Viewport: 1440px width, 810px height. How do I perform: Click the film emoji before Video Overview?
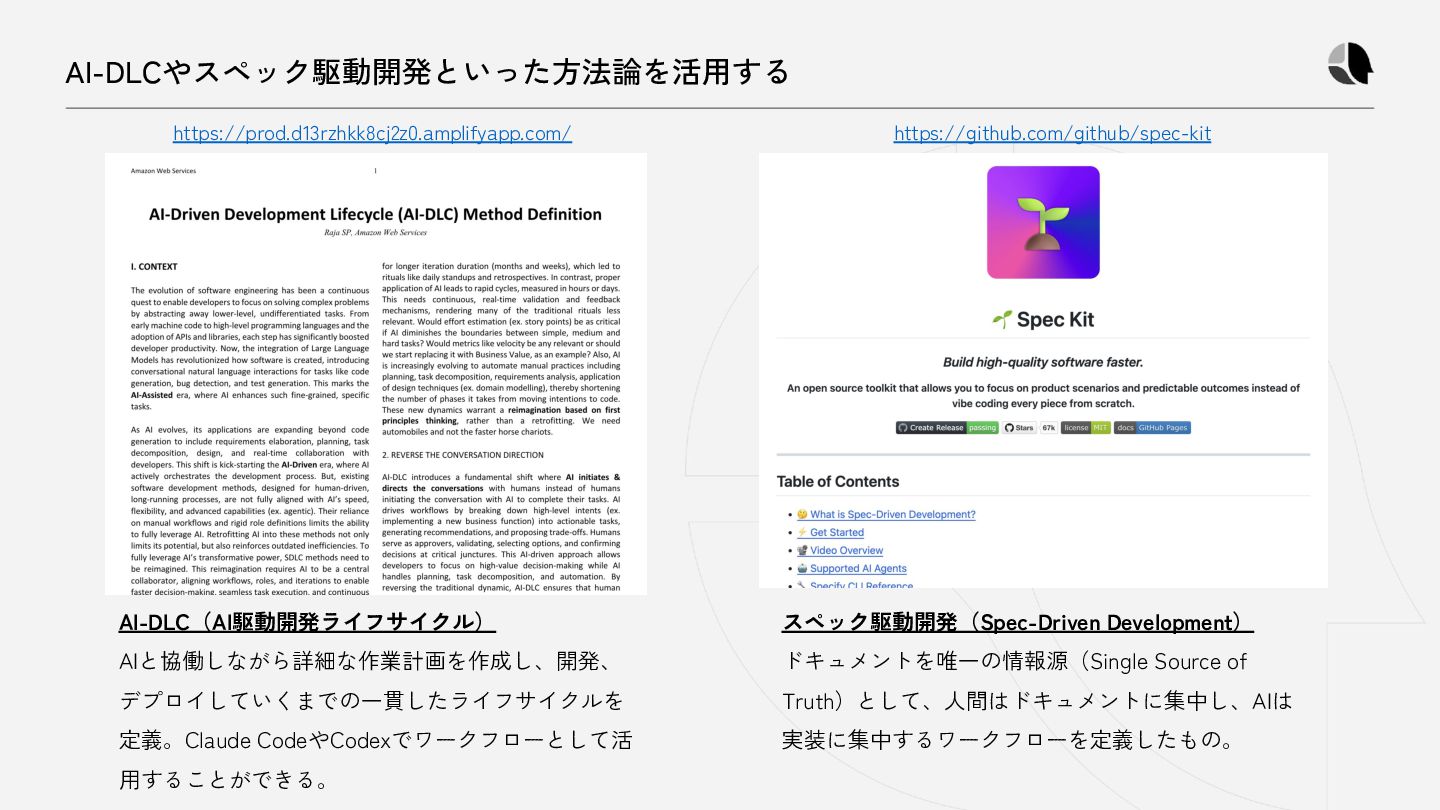click(802, 550)
